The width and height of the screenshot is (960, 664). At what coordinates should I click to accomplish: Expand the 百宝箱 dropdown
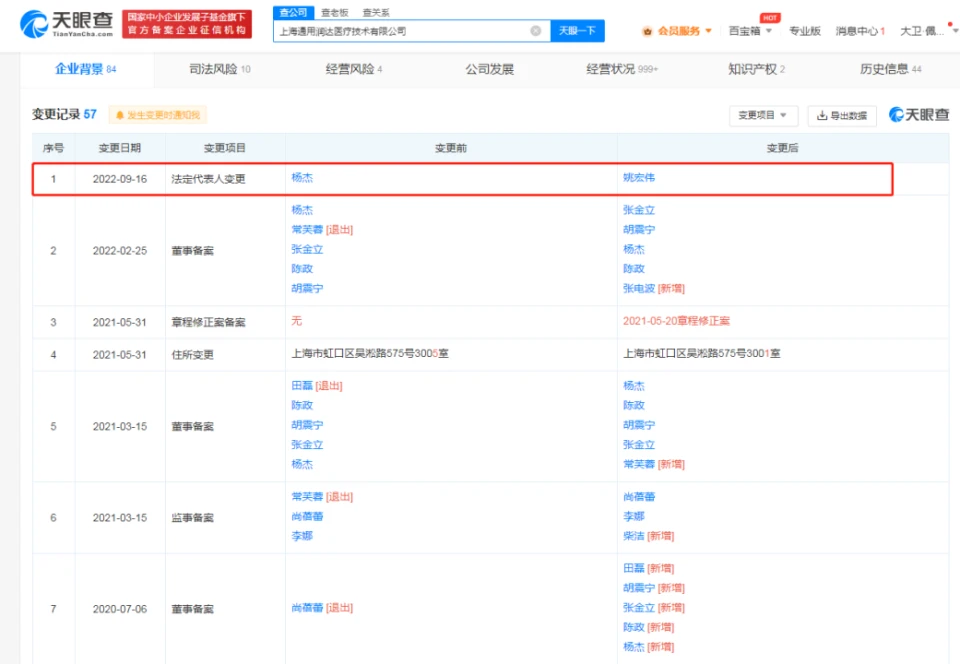click(768, 31)
